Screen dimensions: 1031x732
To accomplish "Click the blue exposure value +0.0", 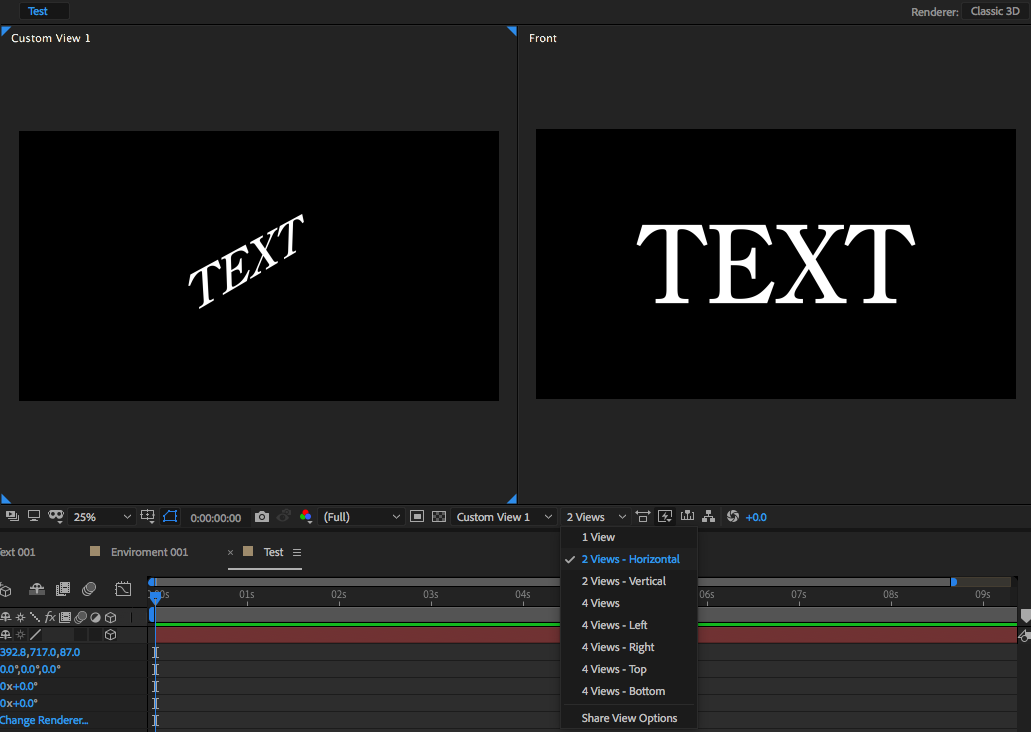I will point(756,517).
